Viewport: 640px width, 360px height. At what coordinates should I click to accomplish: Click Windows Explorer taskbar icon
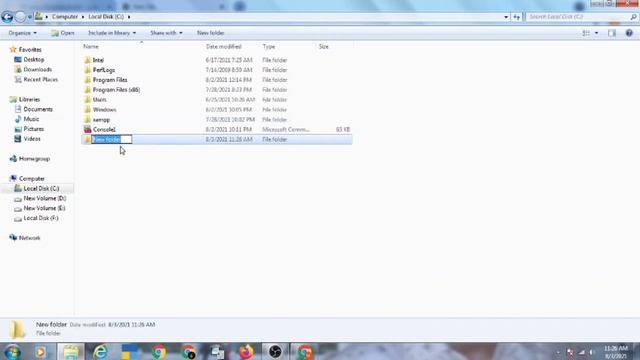click(x=71, y=352)
